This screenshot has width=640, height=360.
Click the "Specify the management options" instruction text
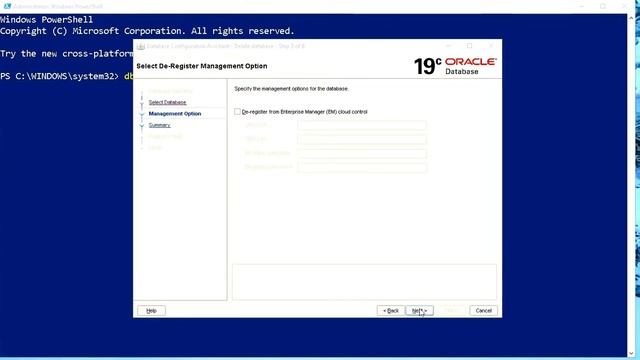[x=291, y=89]
